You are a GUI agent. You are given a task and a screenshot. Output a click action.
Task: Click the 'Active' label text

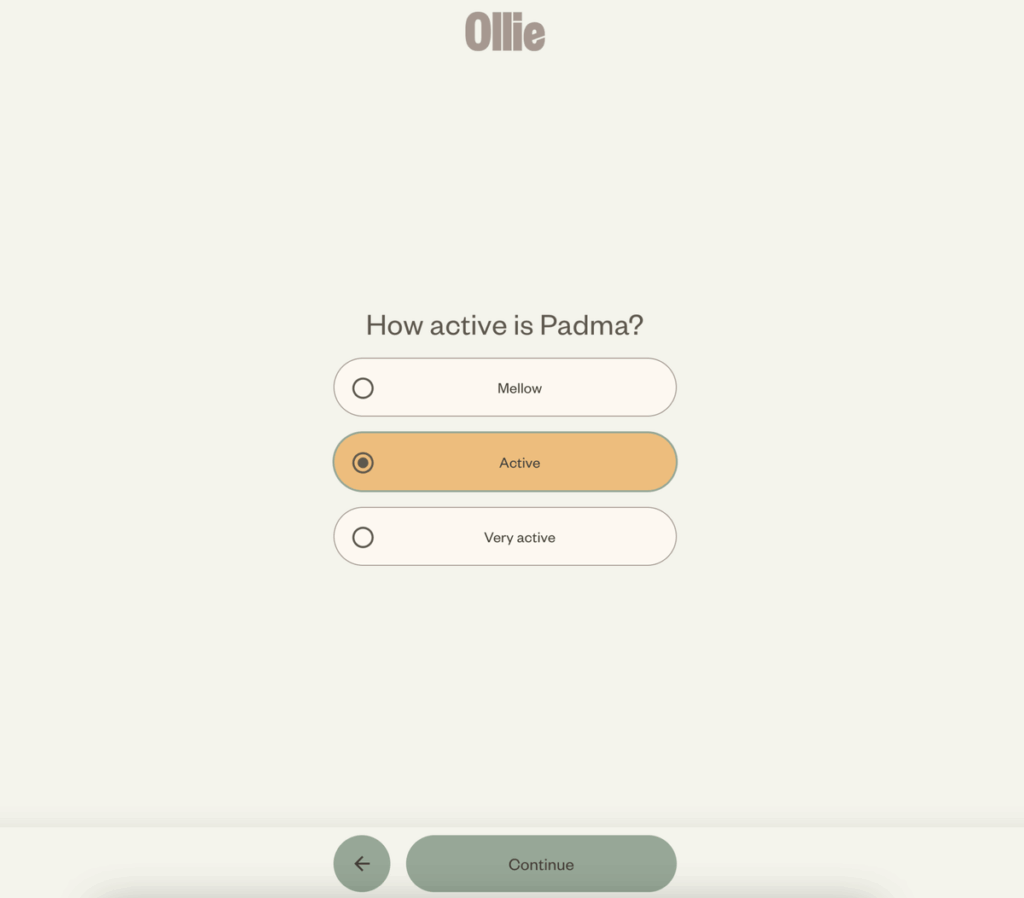(520, 462)
